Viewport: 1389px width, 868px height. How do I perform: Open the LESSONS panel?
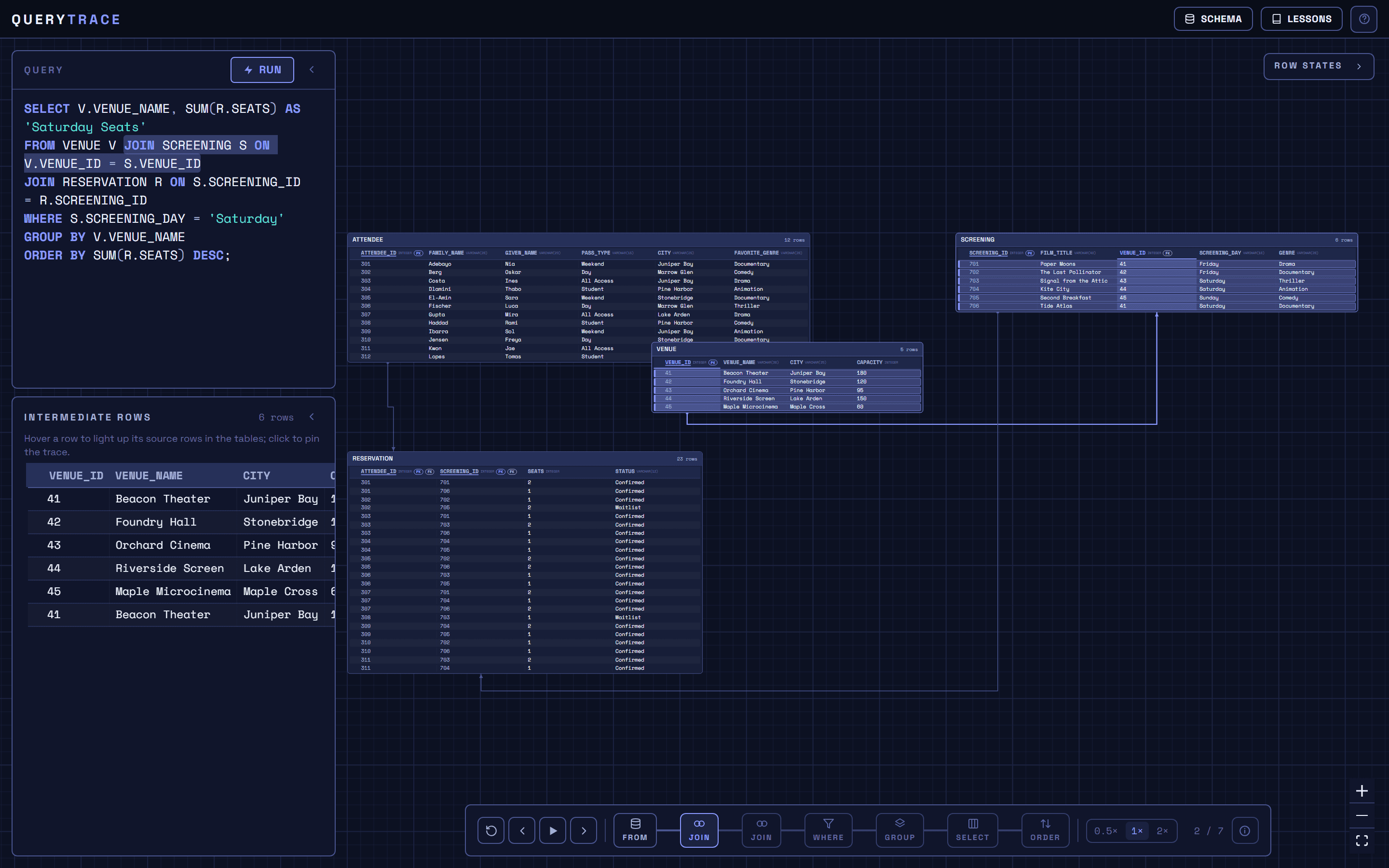click(x=1301, y=19)
